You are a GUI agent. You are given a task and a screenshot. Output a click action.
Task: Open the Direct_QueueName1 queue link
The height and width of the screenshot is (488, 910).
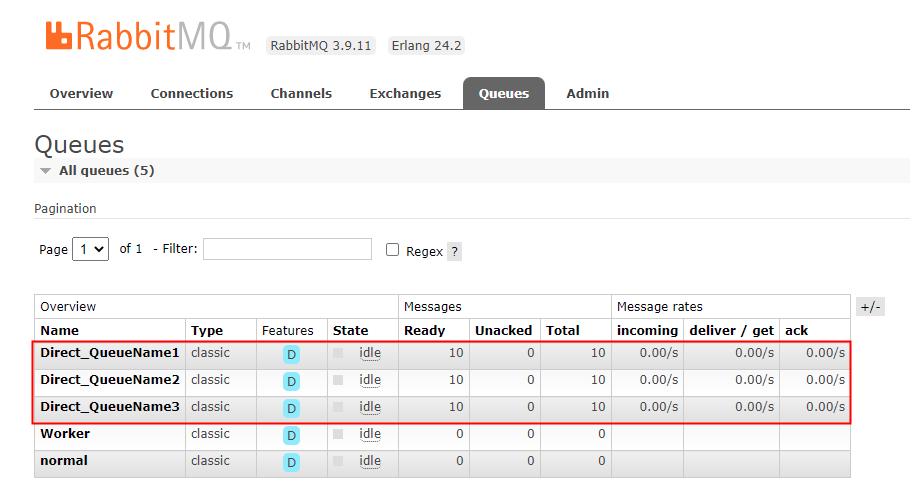(110, 353)
